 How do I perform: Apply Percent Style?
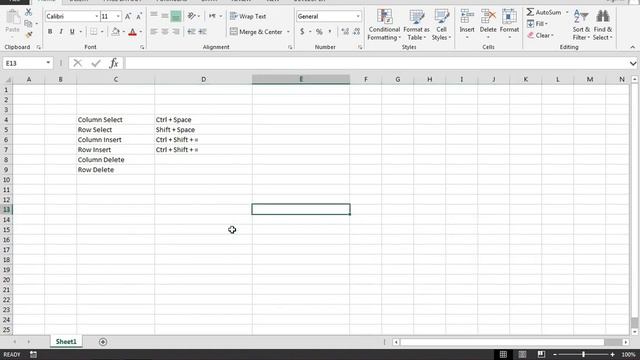[319, 31]
